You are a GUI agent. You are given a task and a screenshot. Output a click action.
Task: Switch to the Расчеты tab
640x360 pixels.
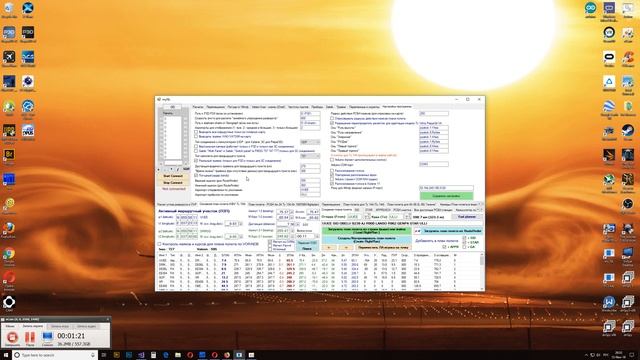(x=198, y=107)
